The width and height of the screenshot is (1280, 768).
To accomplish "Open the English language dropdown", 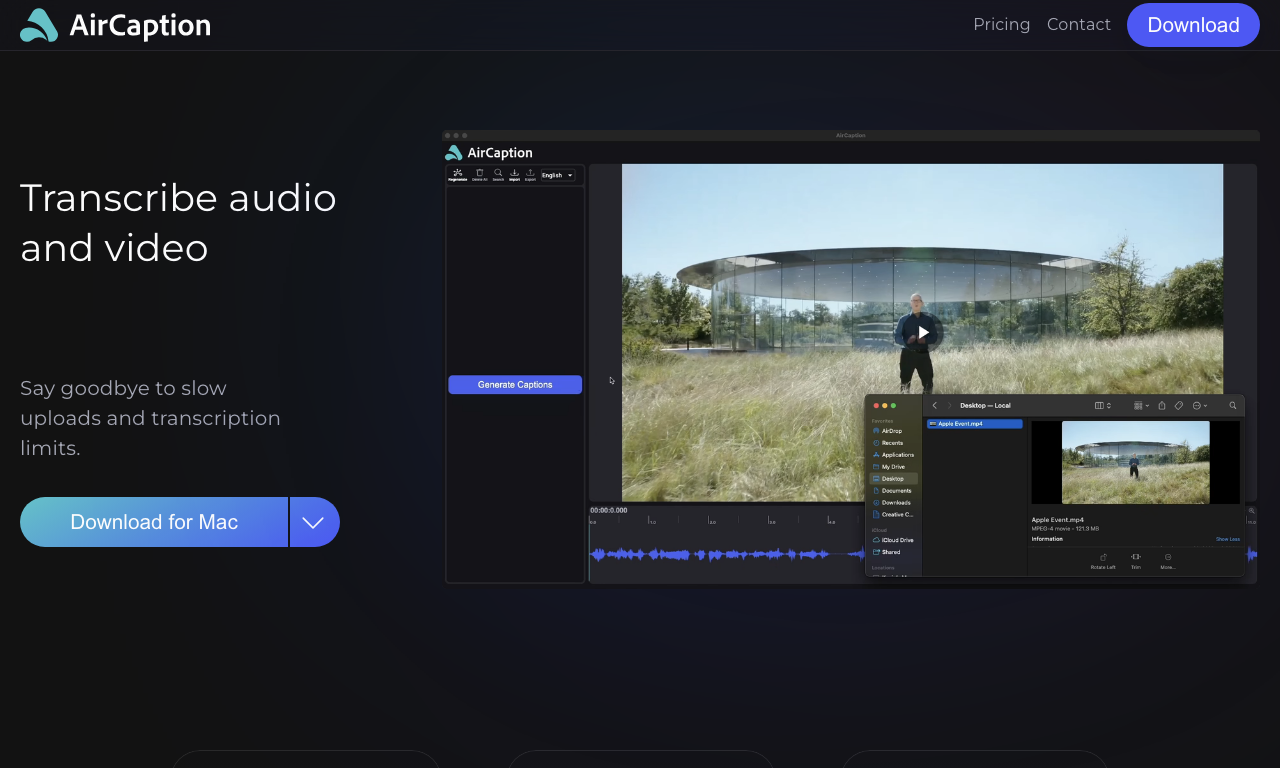I will [x=558, y=175].
